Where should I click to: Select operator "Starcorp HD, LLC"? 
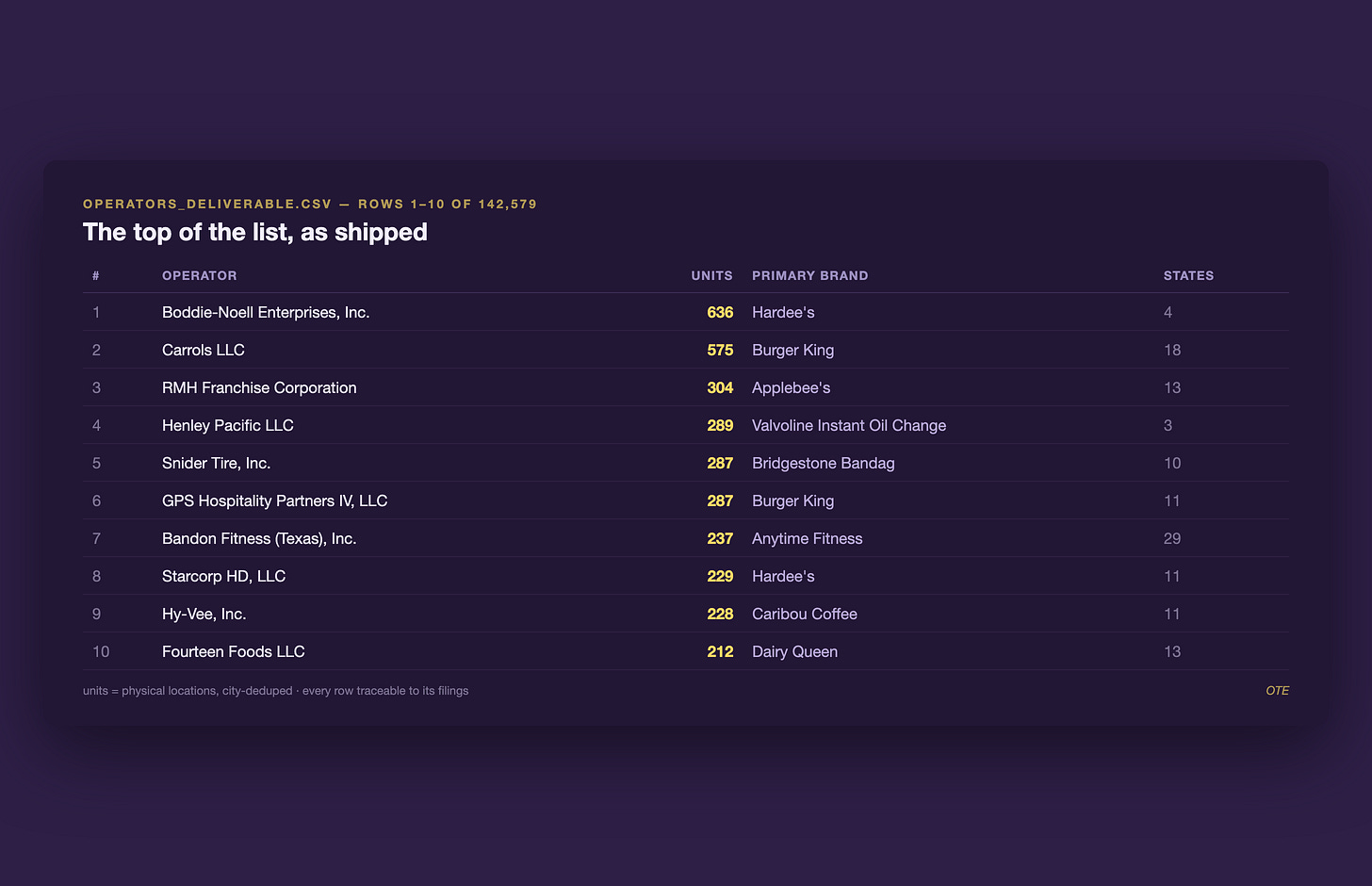pos(224,576)
